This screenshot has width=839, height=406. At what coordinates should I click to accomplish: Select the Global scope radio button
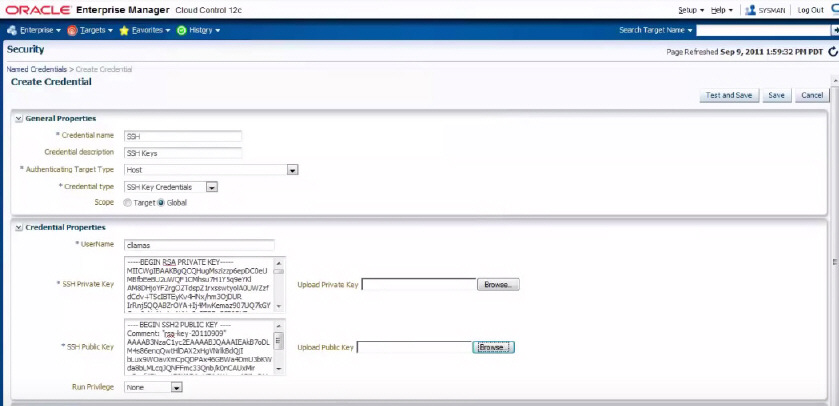161,203
